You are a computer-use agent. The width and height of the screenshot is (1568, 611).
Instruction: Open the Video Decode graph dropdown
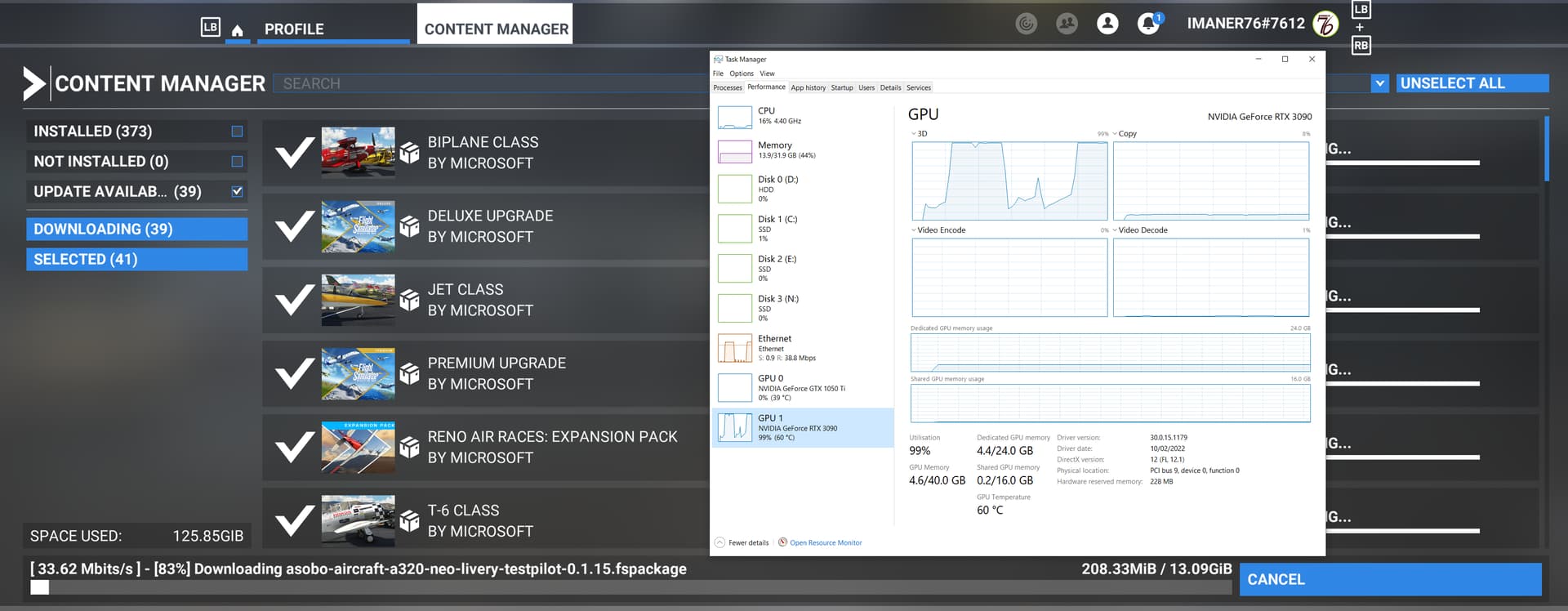pyautogui.click(x=1115, y=230)
